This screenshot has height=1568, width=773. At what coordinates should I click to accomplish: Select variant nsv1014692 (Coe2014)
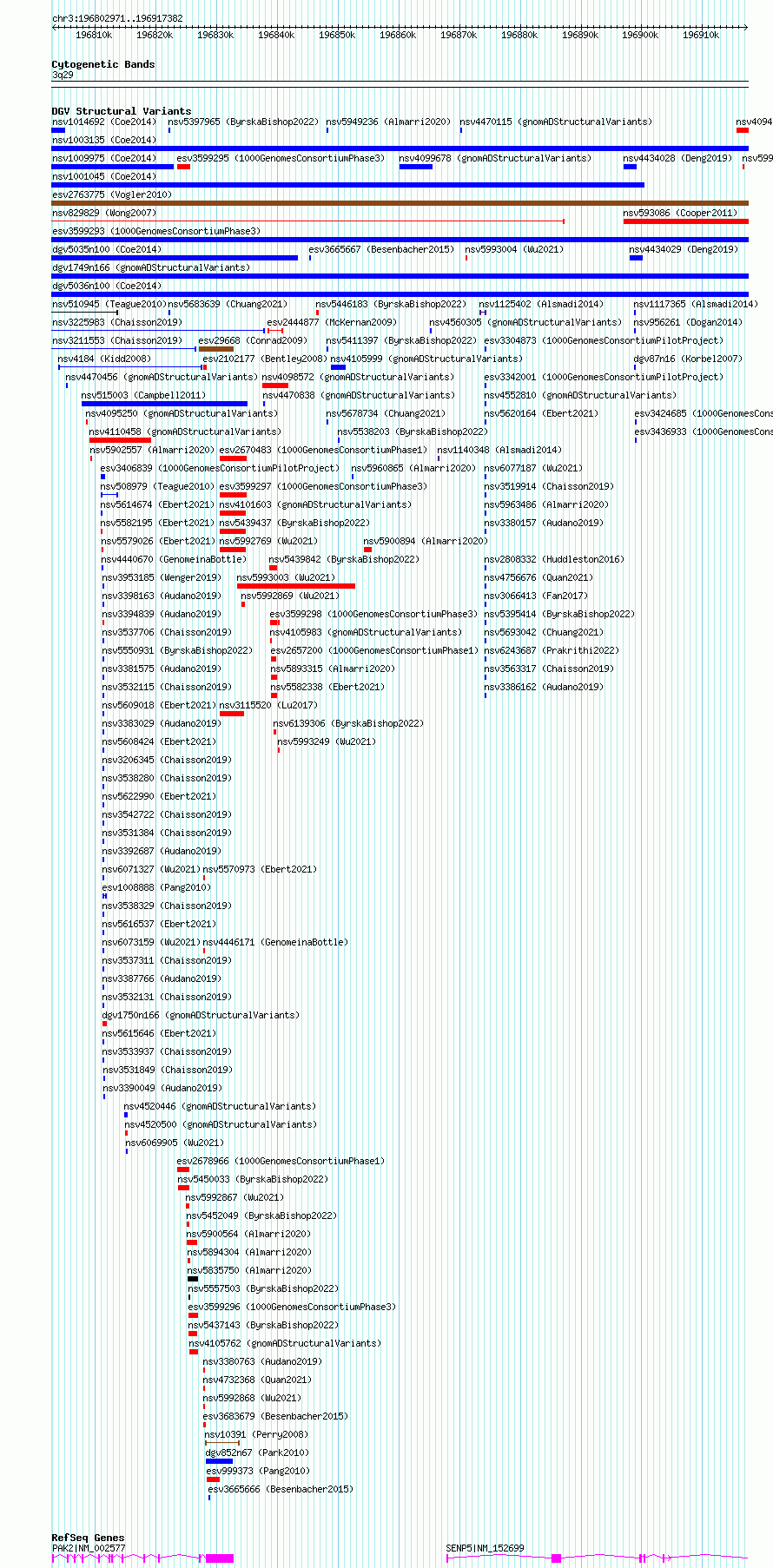click(x=104, y=122)
